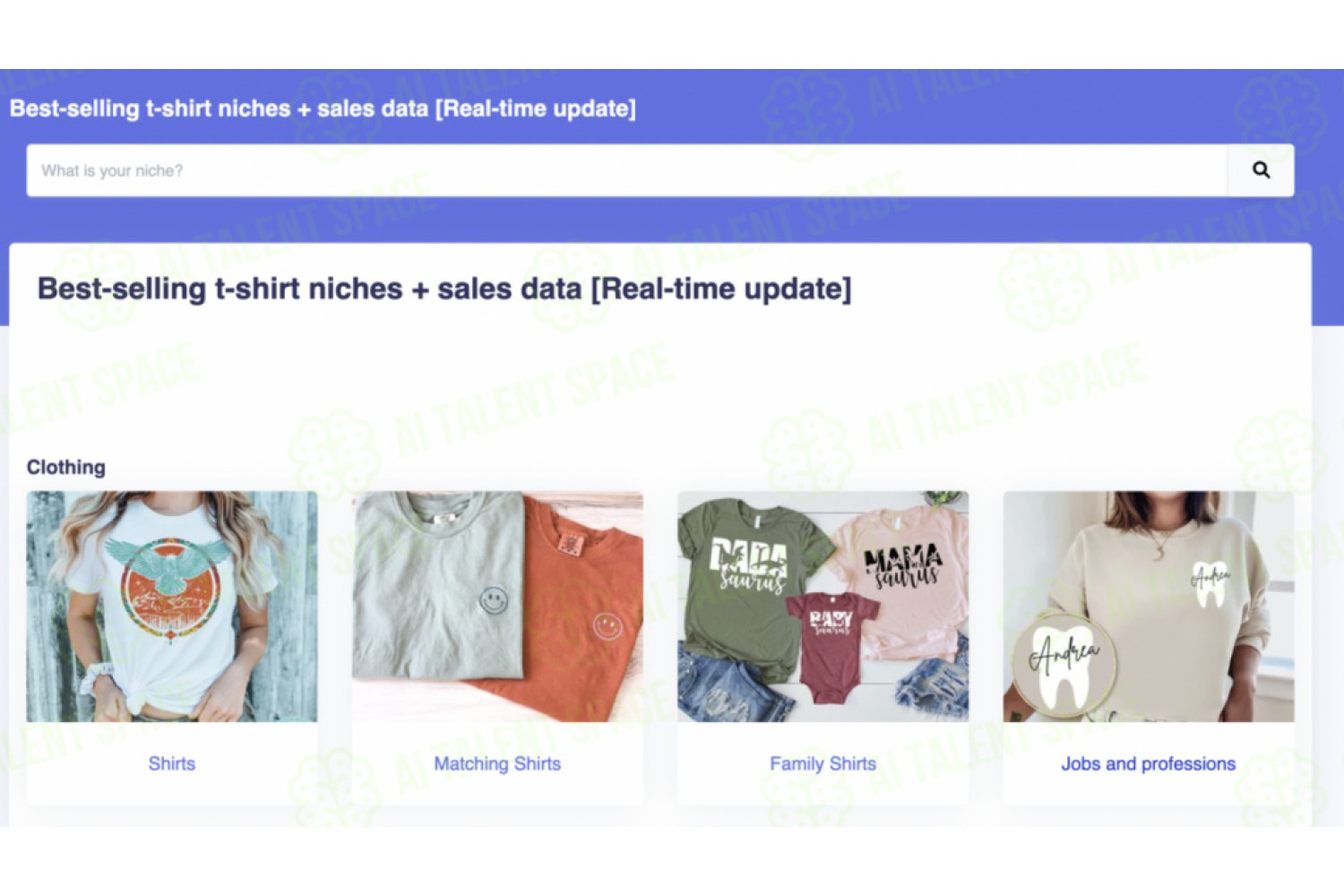Click the magnifying glass search icon
Viewport: 1344px width, 896px height.
coord(1261,170)
